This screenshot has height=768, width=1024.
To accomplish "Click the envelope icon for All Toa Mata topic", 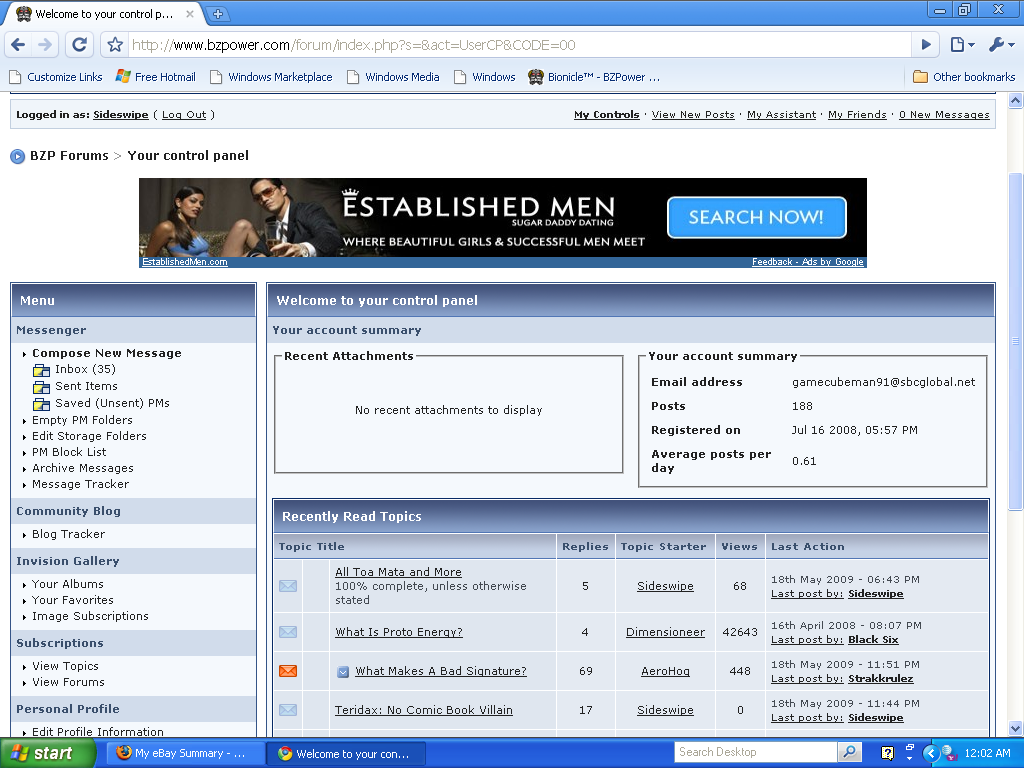I will [x=288, y=586].
